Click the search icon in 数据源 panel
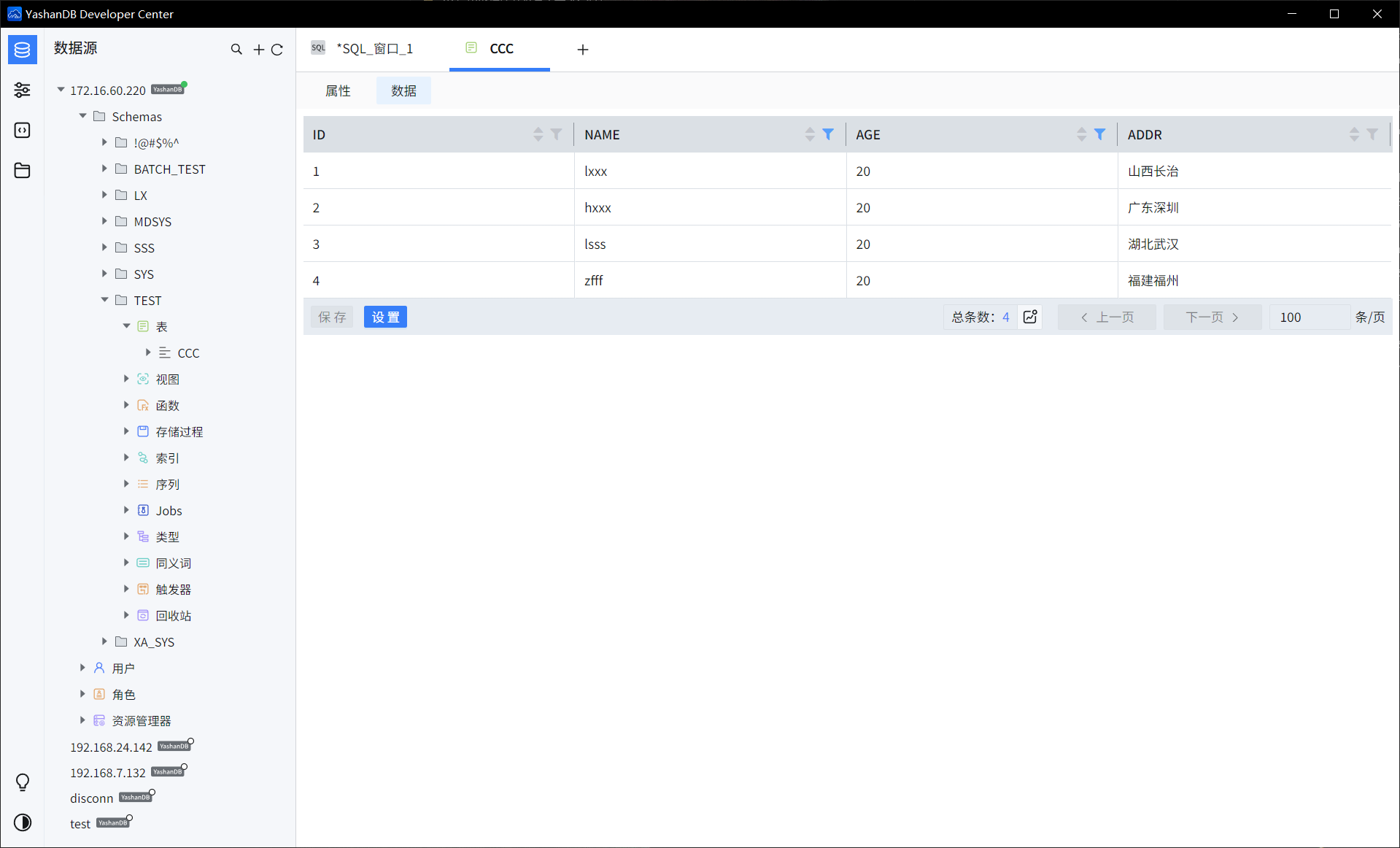The image size is (1400, 848). [x=236, y=49]
